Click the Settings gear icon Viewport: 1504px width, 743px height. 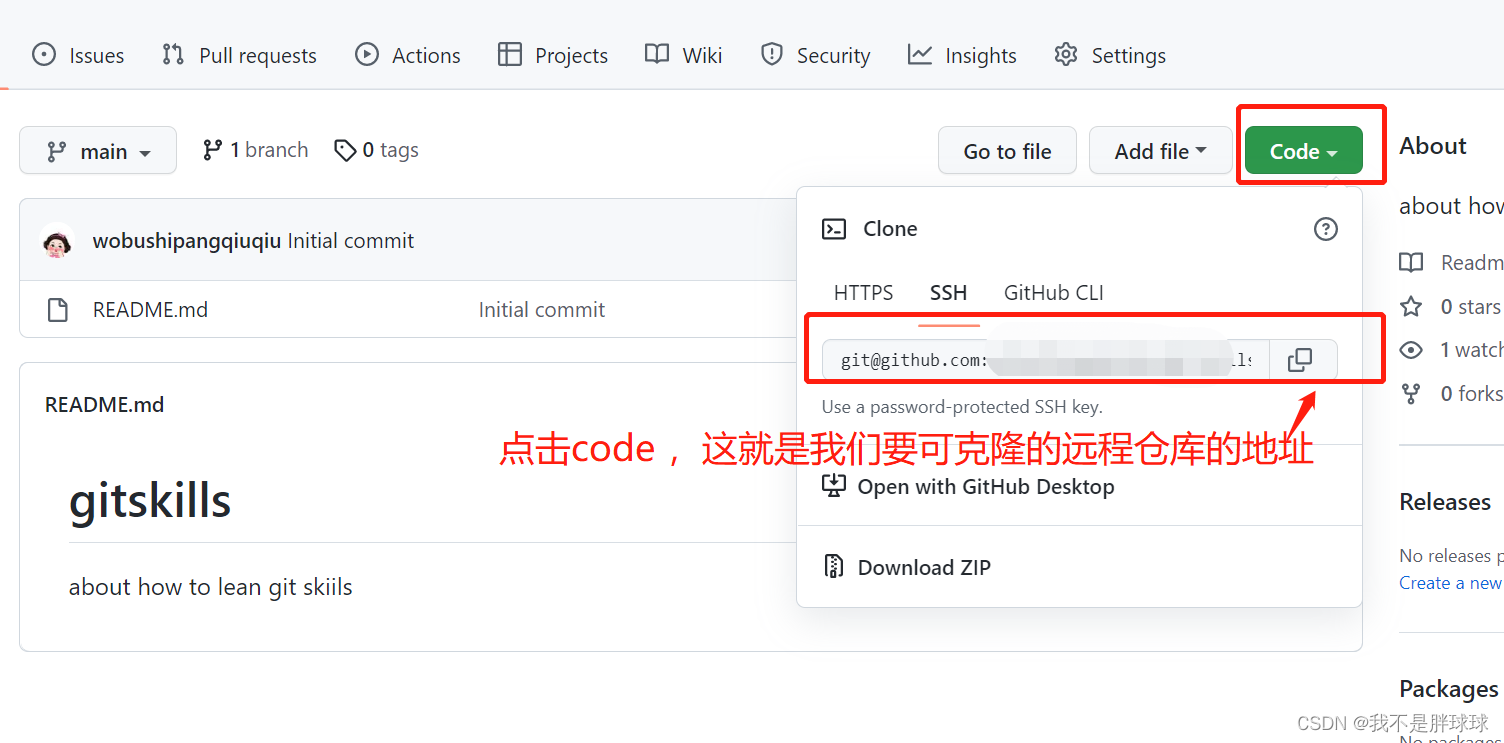click(x=1066, y=55)
